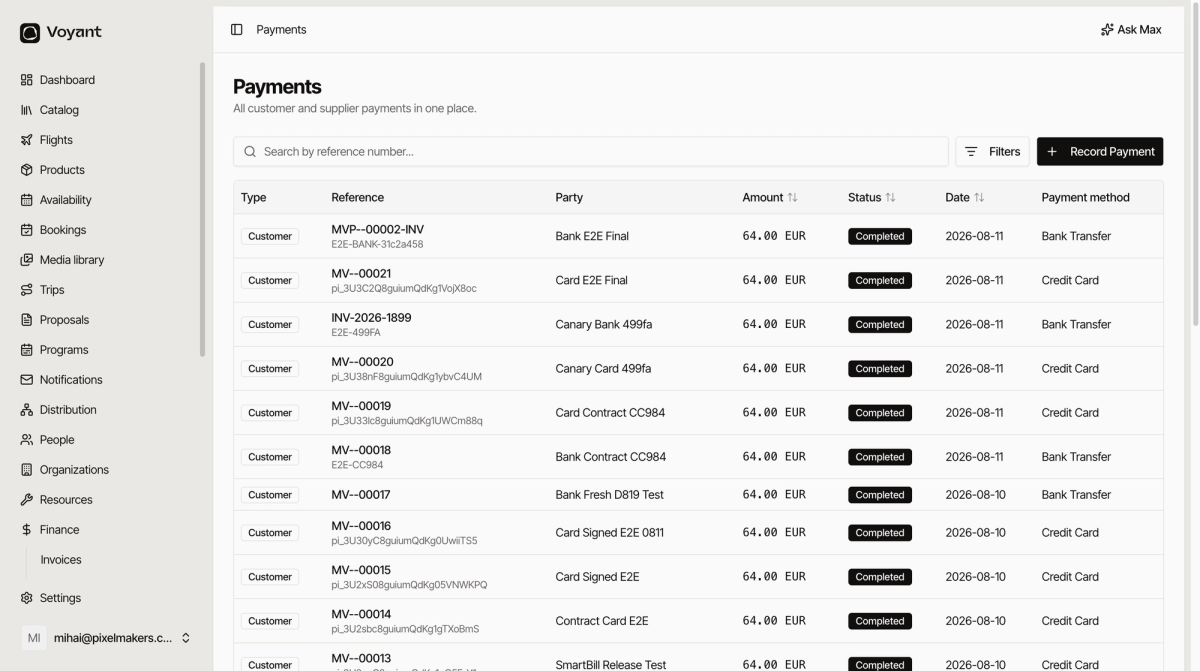Sort by Date column arrows
The height and width of the screenshot is (671, 1200).
tap(979, 198)
